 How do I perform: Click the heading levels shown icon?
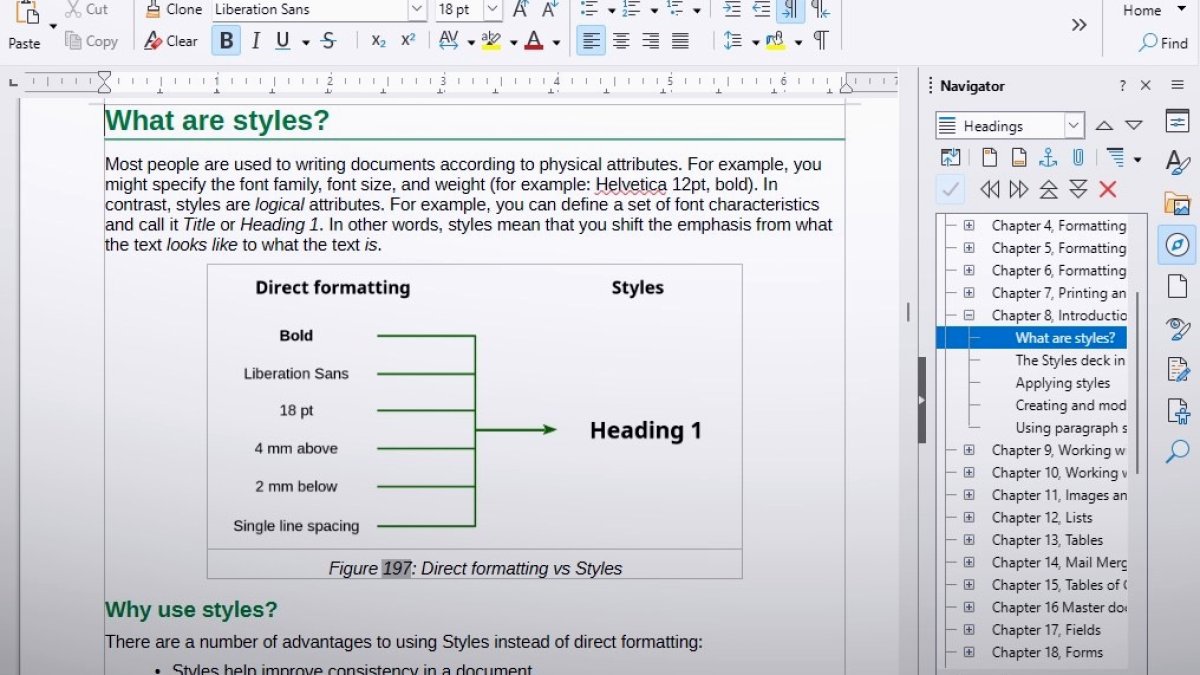(1115, 157)
